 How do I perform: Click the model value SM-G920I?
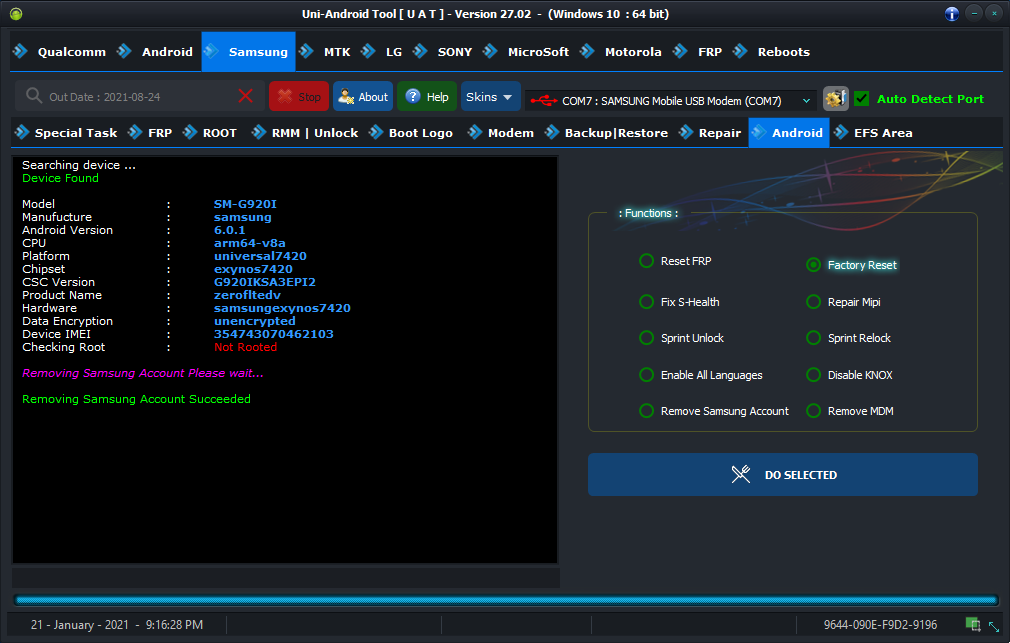(x=245, y=204)
